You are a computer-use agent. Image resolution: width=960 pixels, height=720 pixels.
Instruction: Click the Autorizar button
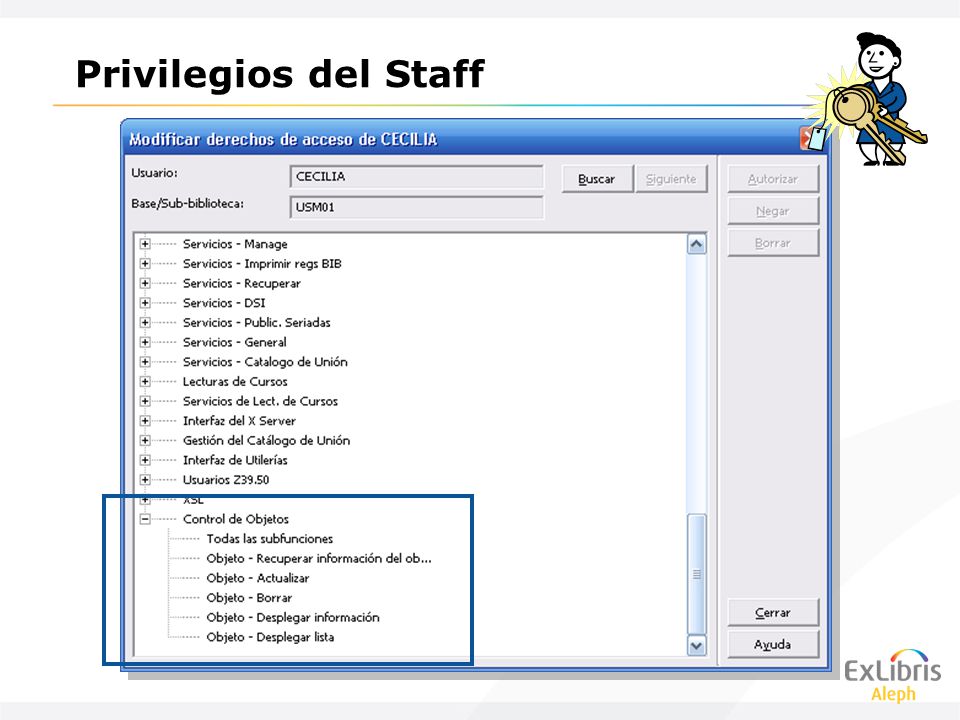773,179
